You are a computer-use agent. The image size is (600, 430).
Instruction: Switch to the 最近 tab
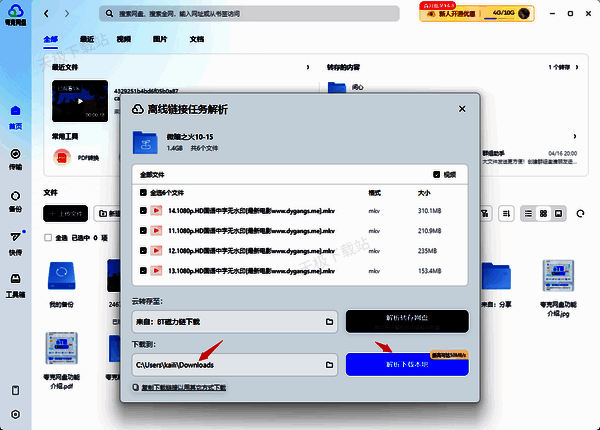click(87, 40)
